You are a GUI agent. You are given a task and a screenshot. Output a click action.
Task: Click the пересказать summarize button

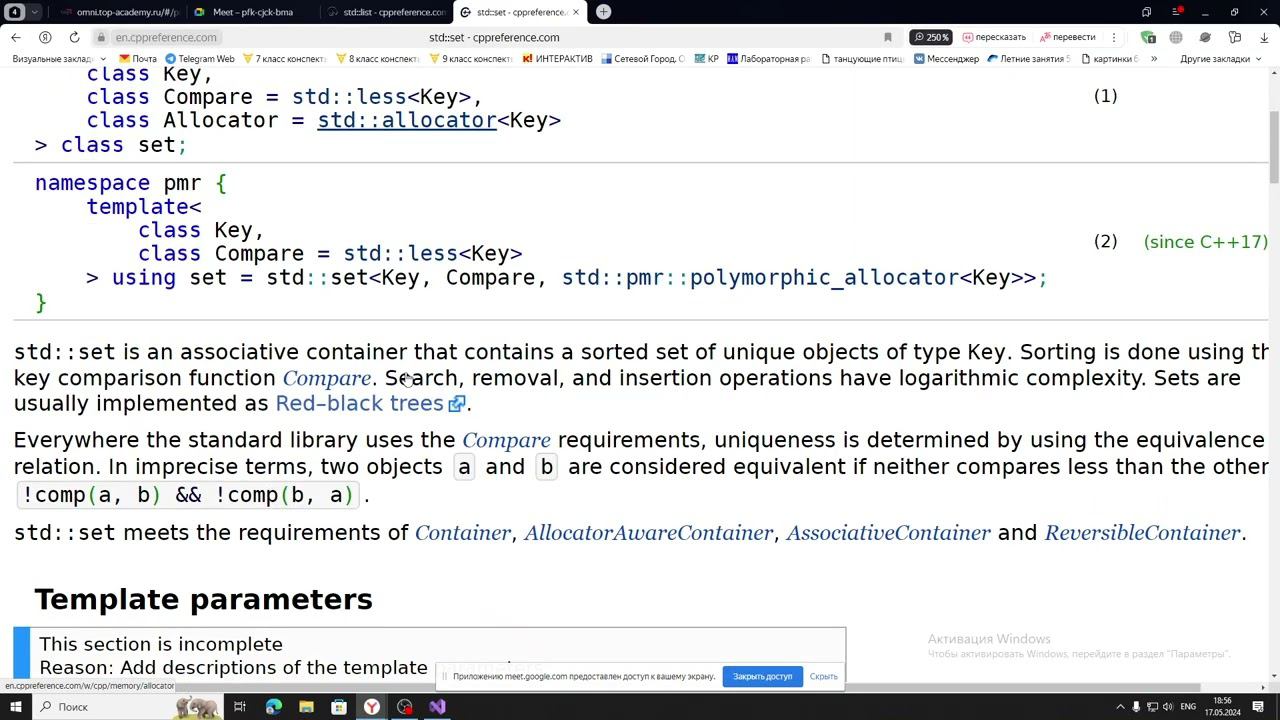994,37
